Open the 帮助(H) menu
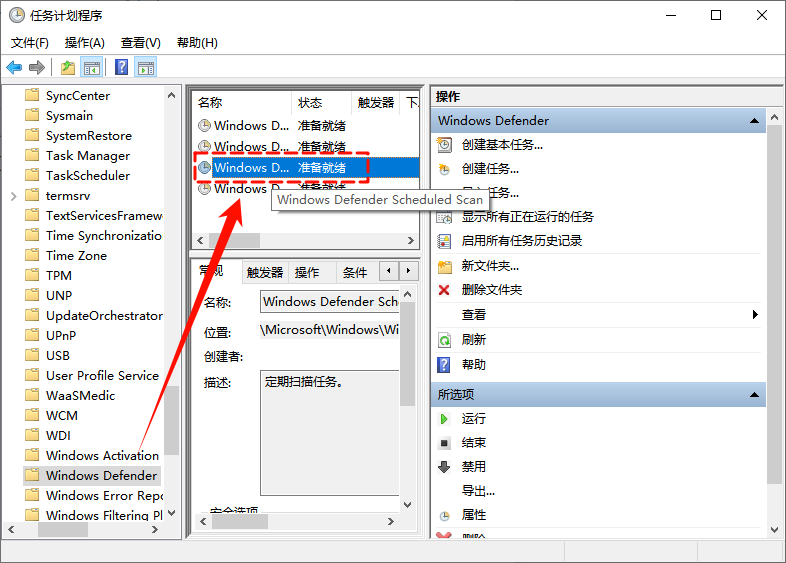The image size is (786, 563). point(197,43)
